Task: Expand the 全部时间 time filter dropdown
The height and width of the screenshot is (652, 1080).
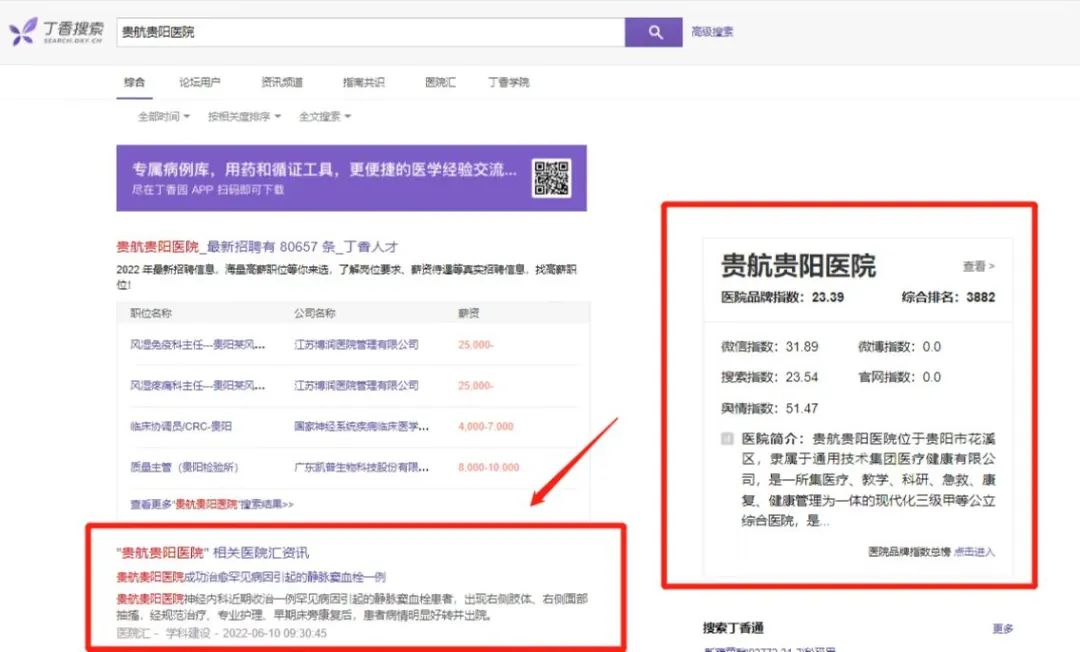Action: pyautogui.click(x=164, y=116)
